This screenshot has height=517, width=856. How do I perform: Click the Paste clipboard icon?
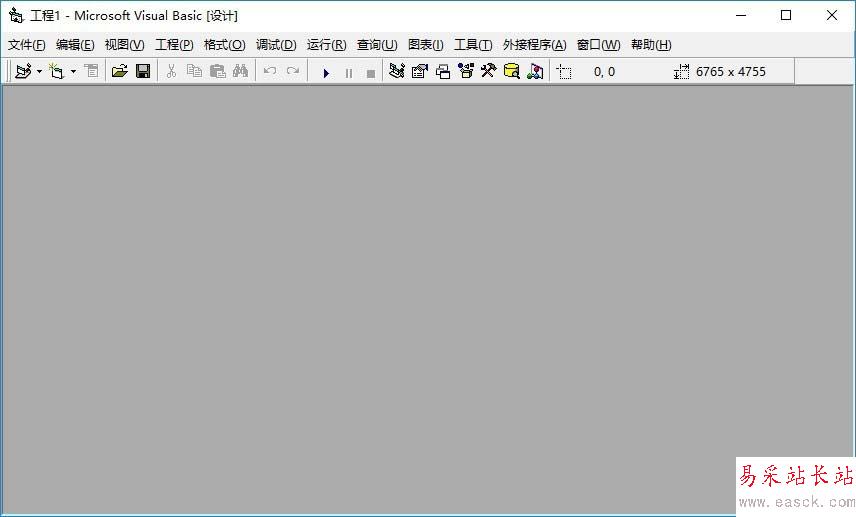tap(217, 71)
